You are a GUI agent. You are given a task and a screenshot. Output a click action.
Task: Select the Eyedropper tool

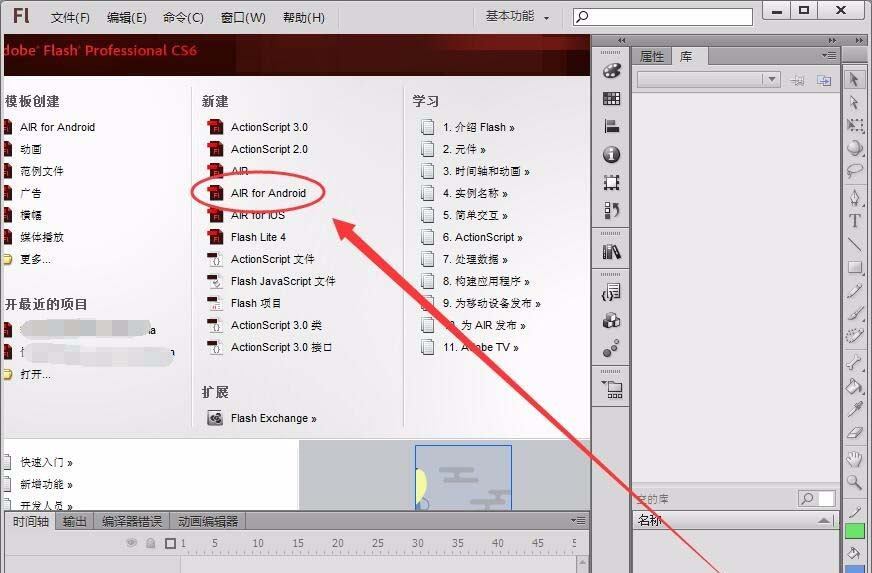(x=855, y=409)
